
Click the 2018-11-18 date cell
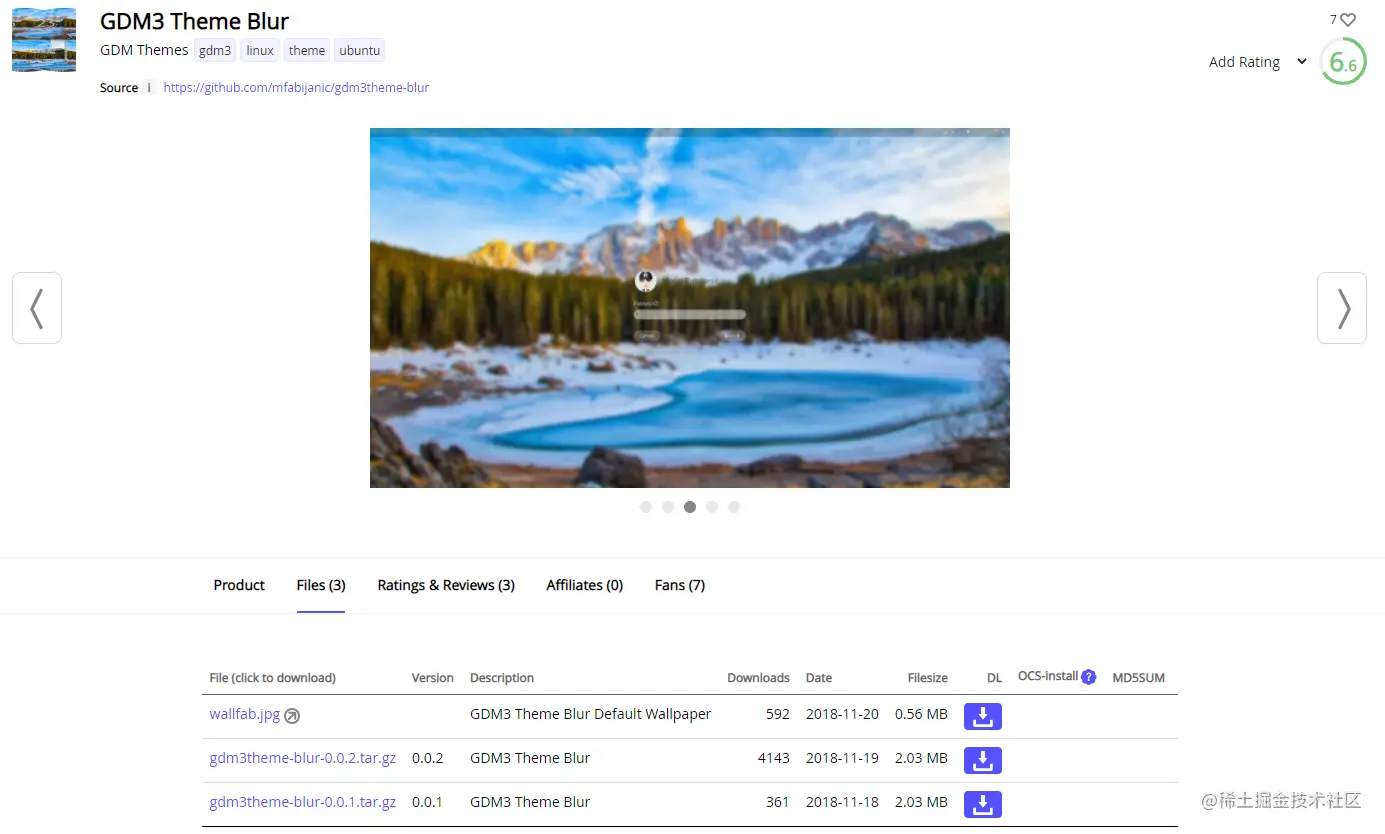842,802
